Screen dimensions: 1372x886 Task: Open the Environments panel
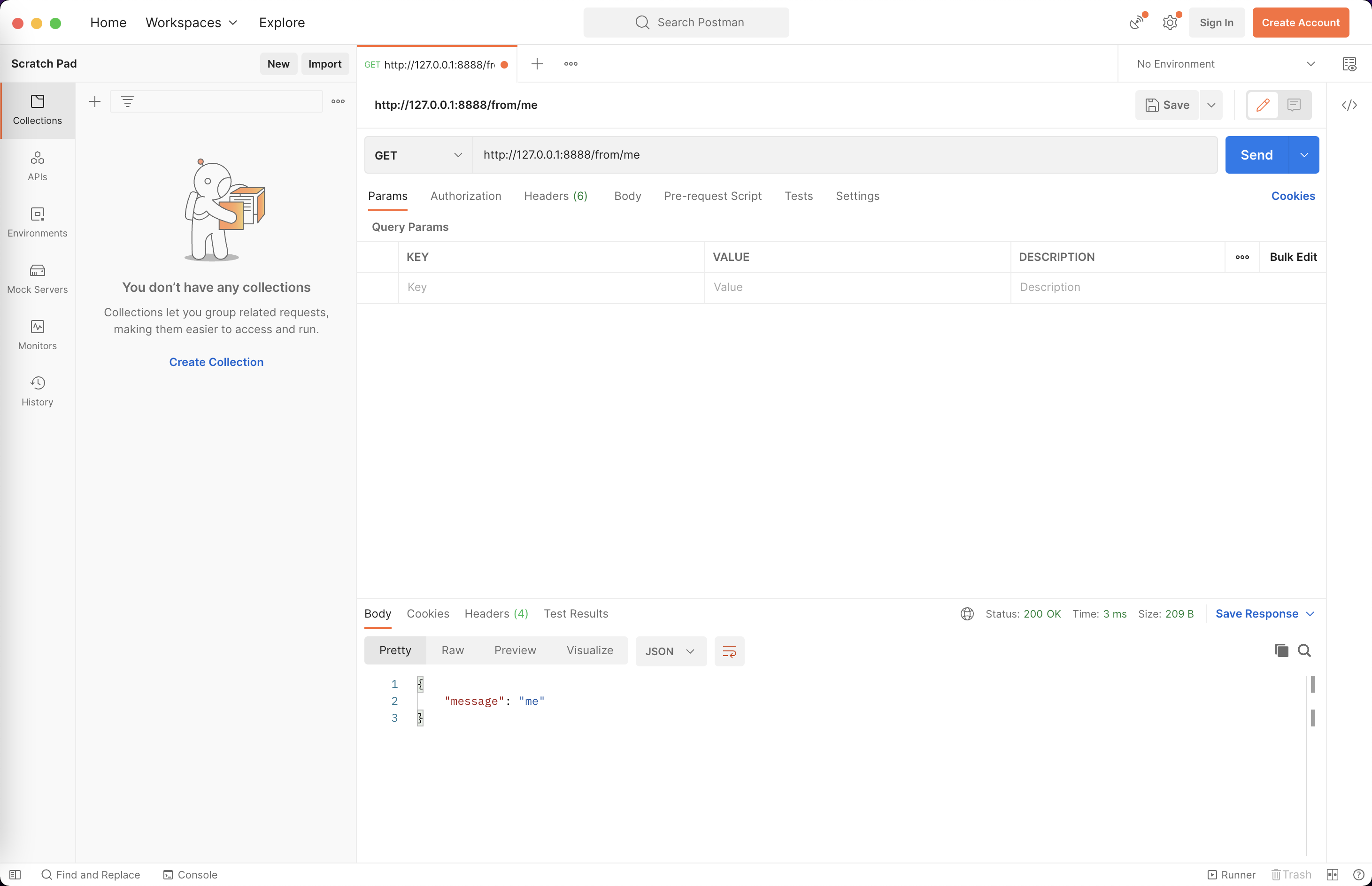click(37, 222)
